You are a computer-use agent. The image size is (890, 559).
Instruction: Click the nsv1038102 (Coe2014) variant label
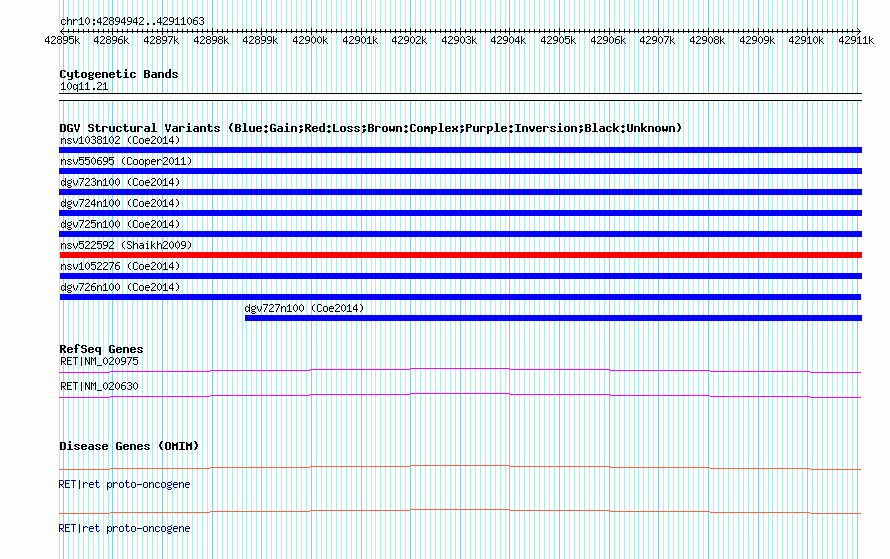[120, 140]
